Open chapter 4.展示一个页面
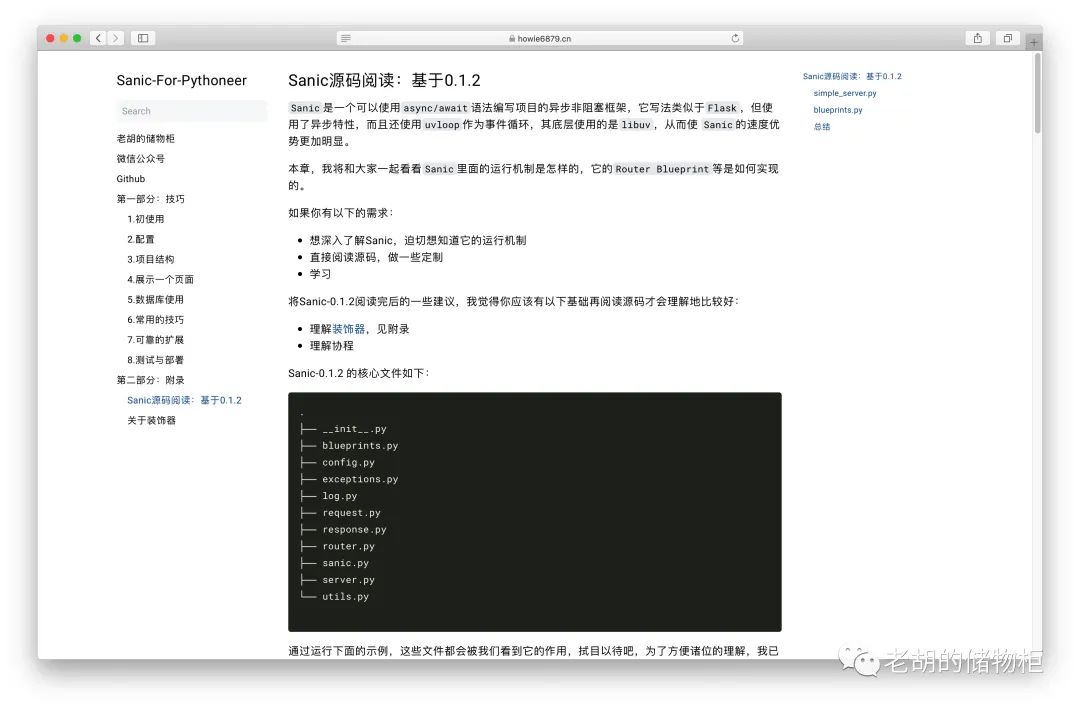 point(160,279)
